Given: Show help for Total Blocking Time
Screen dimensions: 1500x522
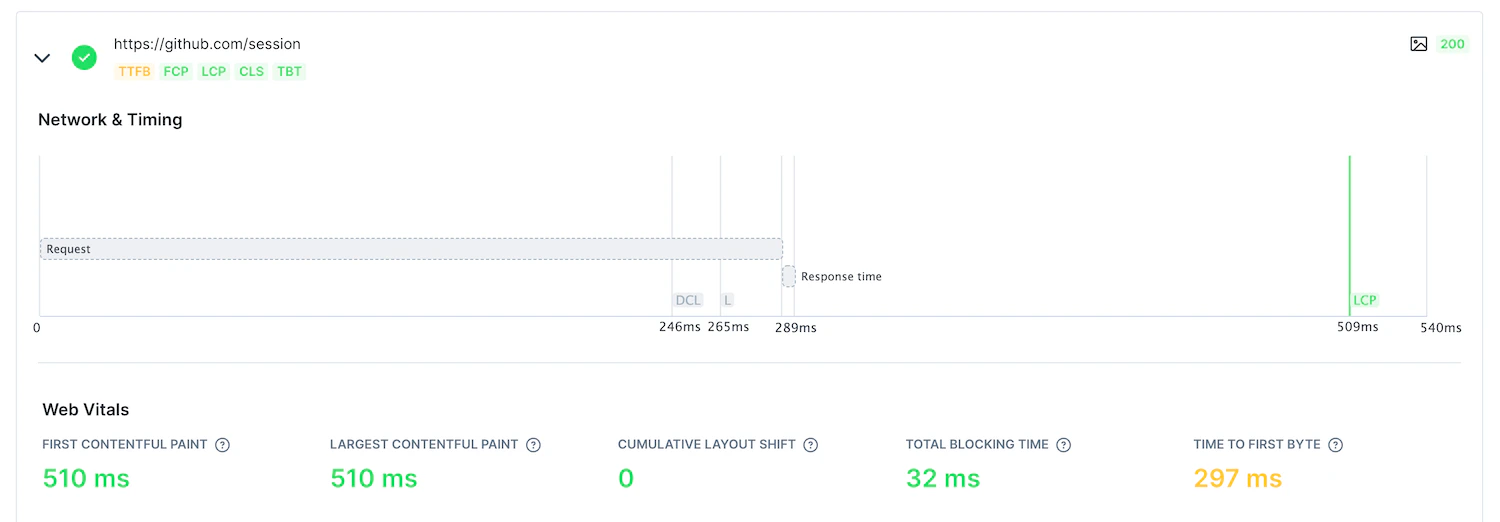Looking at the screenshot, I should [x=1063, y=445].
